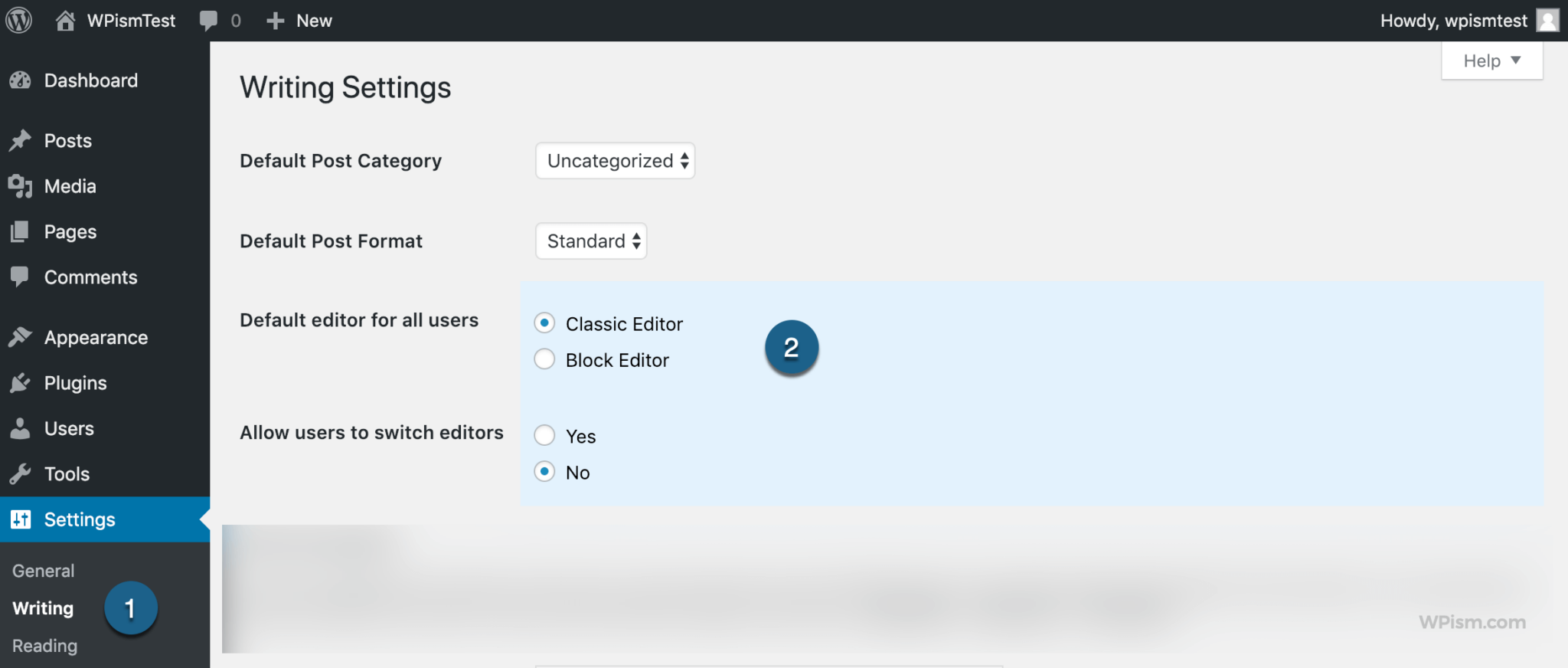The width and height of the screenshot is (1568, 668).
Task: Click the Howdy, wpismtest account link
Action: 1453,21
